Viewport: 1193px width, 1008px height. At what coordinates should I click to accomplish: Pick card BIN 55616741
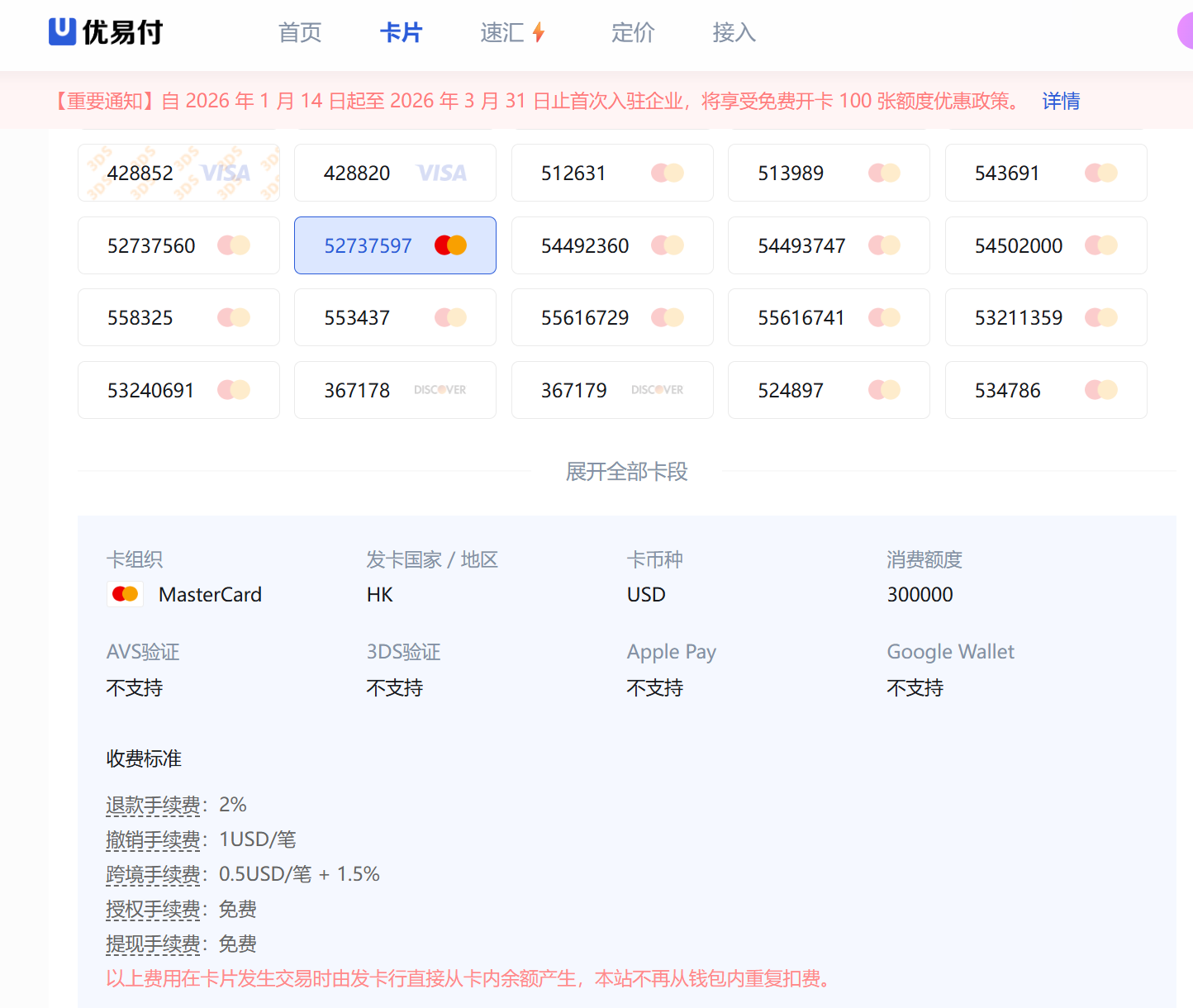(x=828, y=317)
